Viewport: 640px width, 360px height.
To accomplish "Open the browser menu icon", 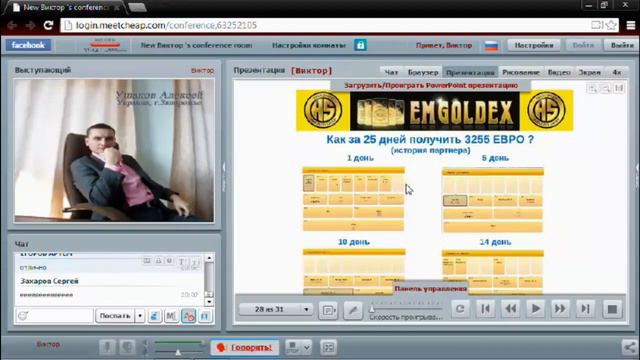I will [x=631, y=25].
